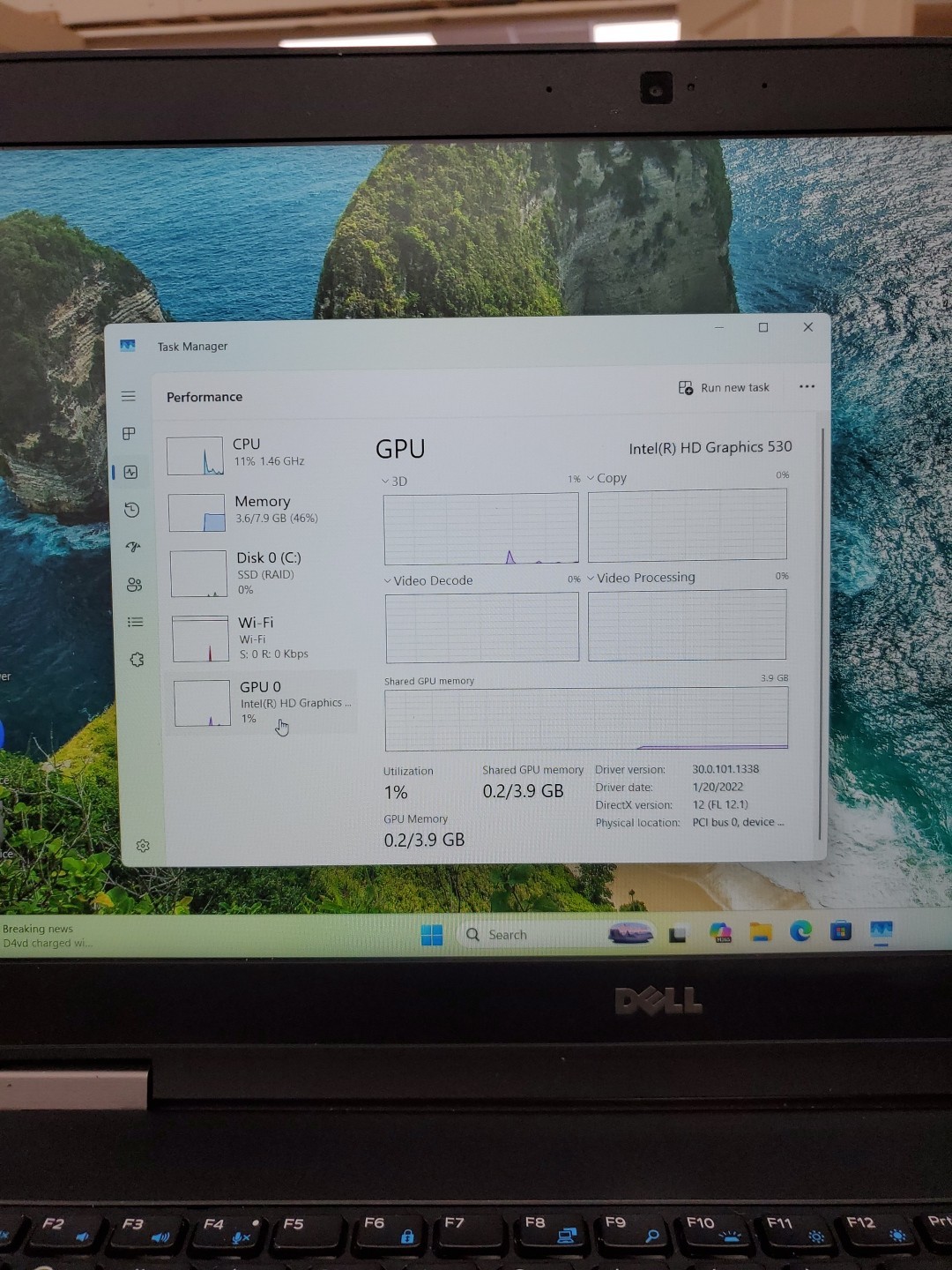The height and width of the screenshot is (1270, 952).
Task: Select the Performance page icon in sidebar
Action: click(x=130, y=472)
